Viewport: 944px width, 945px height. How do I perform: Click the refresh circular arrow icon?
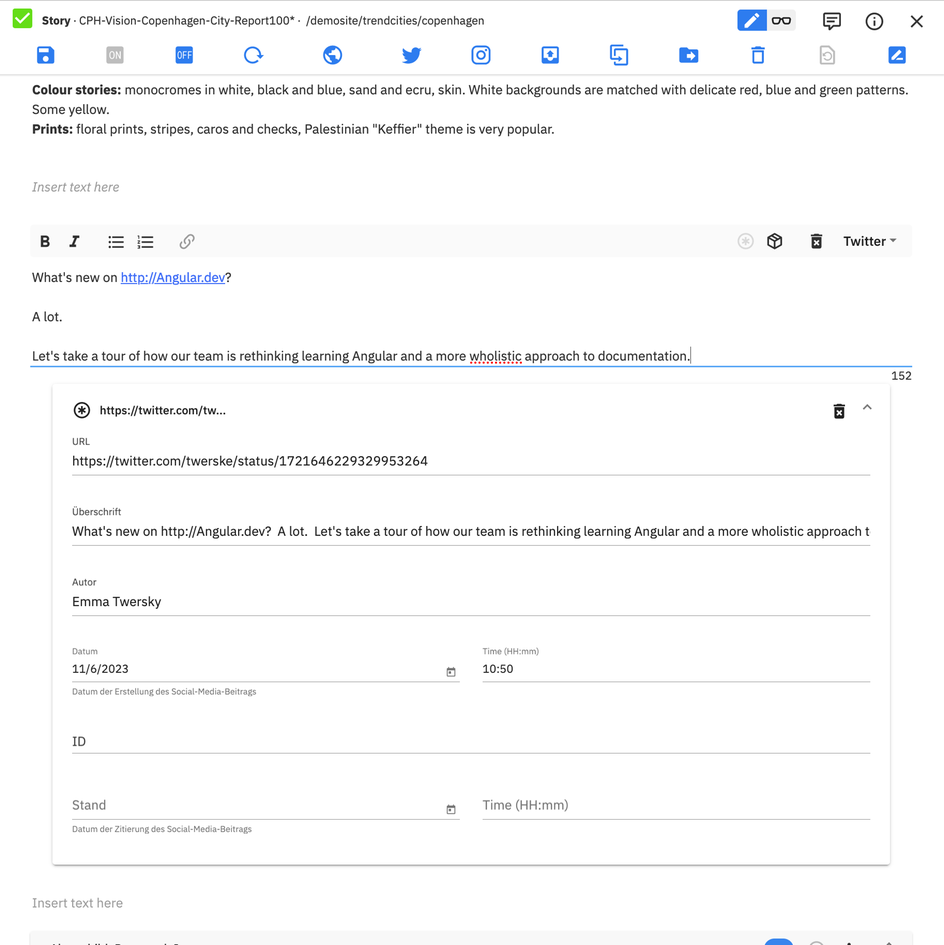254,55
